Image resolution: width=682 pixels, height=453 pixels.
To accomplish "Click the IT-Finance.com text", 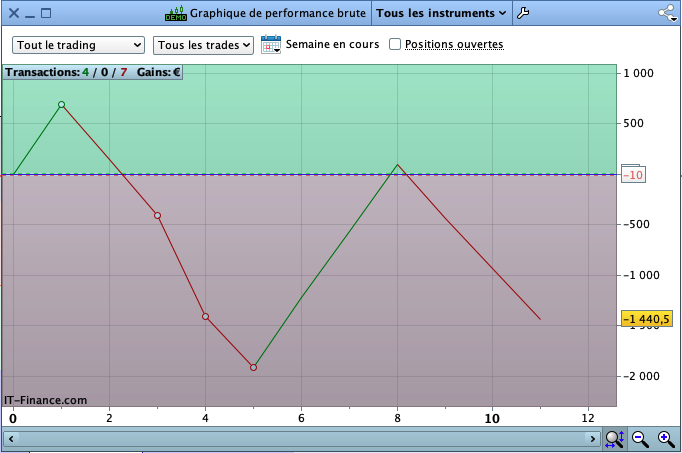I will (46, 400).
